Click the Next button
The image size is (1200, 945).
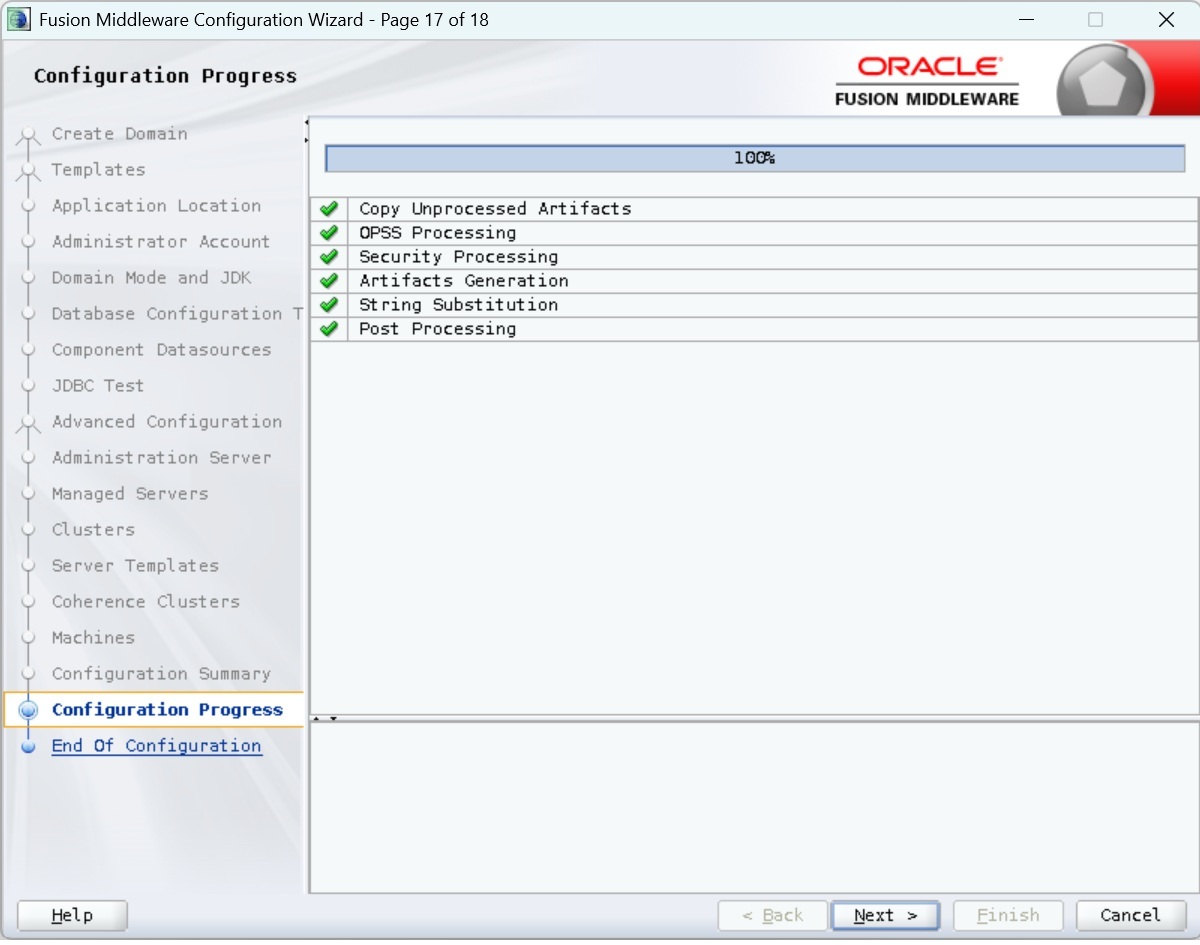point(885,915)
